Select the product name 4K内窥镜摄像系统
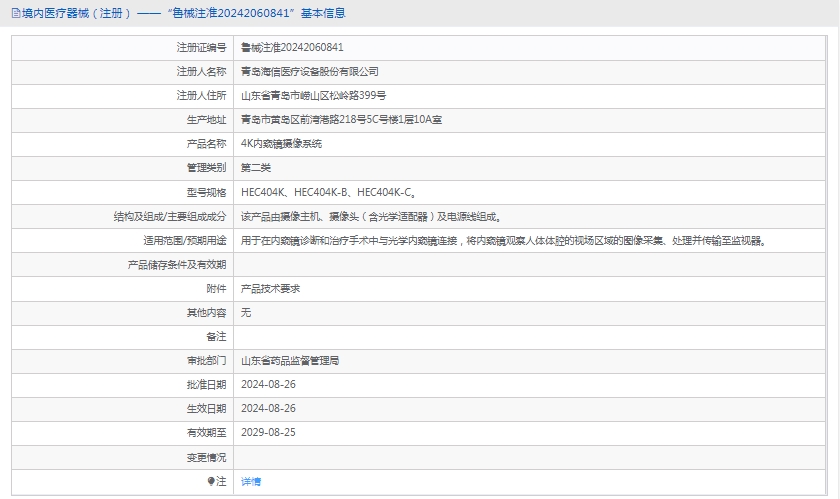This screenshot has width=840, height=499. 281,143
